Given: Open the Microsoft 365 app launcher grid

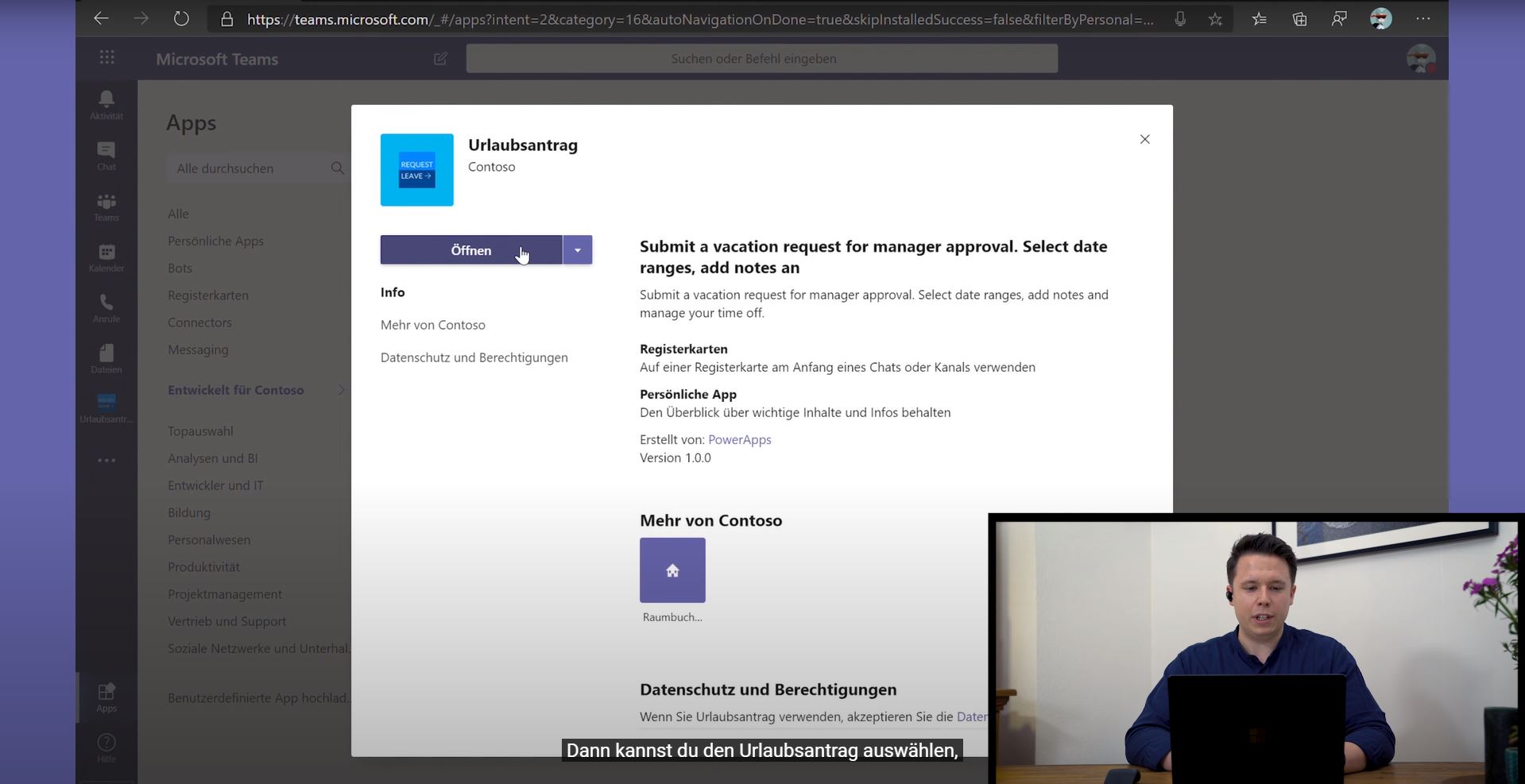Looking at the screenshot, I should [x=107, y=57].
